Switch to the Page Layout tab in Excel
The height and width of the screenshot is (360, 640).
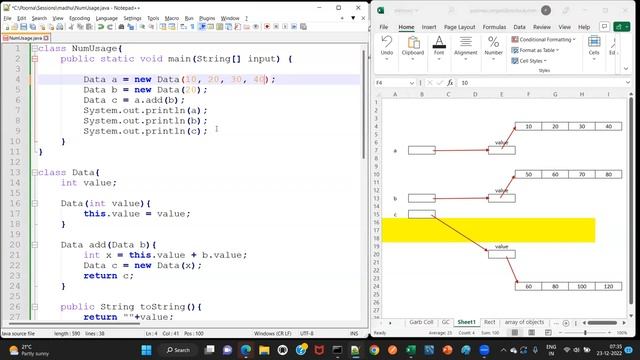point(460,27)
